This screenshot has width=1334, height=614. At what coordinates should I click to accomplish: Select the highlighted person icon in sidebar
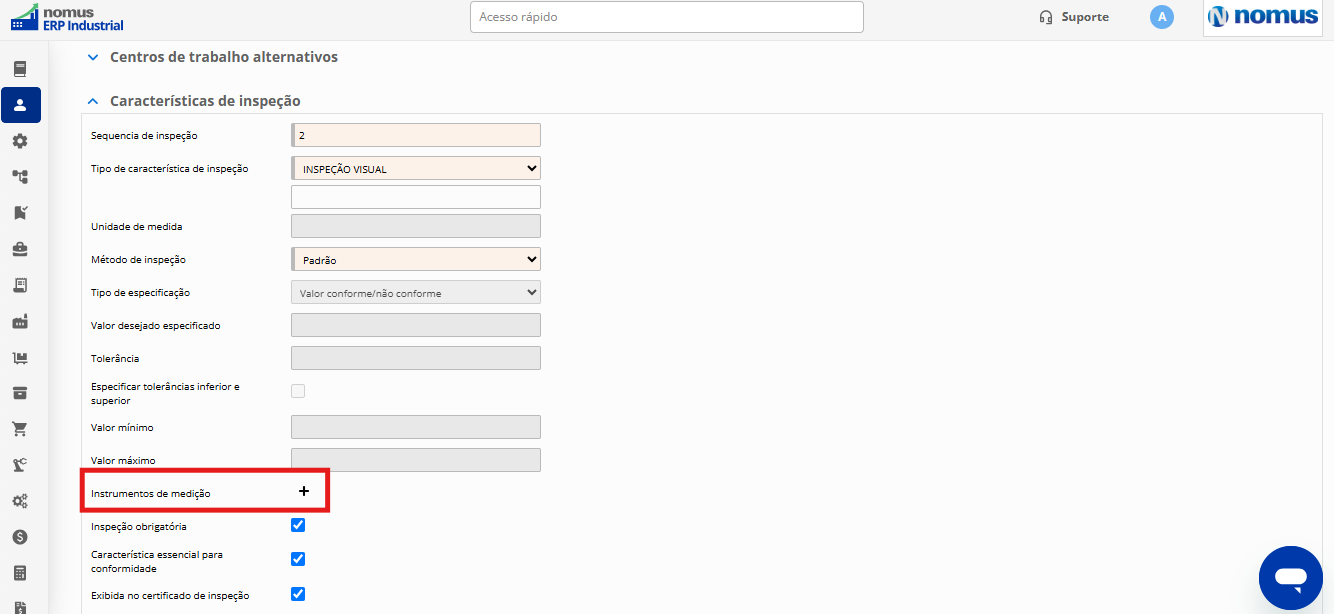tap(21, 105)
